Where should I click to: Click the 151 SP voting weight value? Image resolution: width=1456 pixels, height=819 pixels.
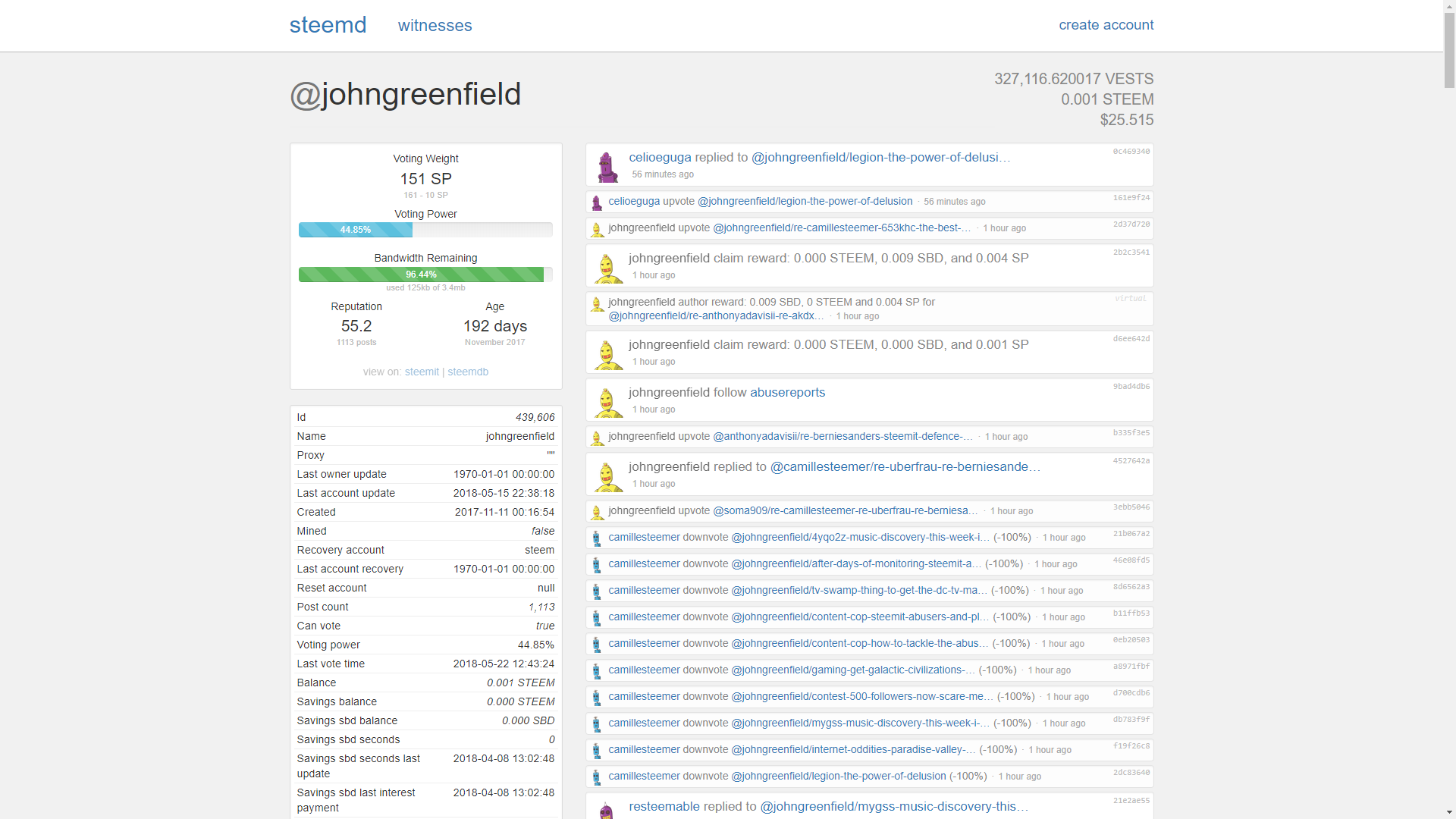(425, 179)
